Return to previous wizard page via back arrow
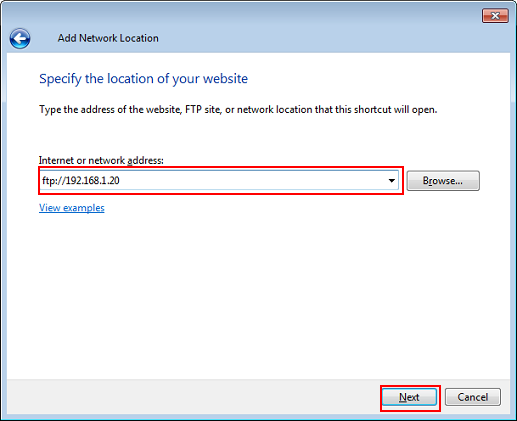This screenshot has height=421, width=517. [20, 38]
